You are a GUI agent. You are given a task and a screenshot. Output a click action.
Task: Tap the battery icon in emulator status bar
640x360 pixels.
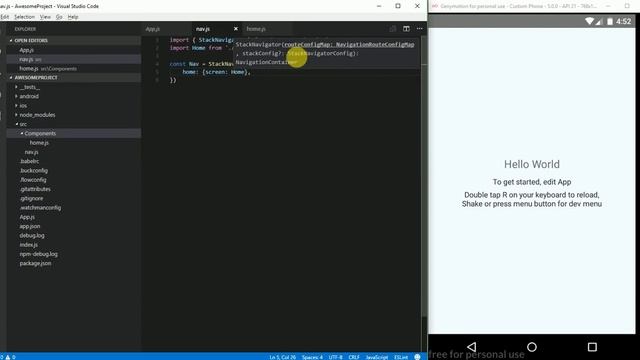point(609,21)
